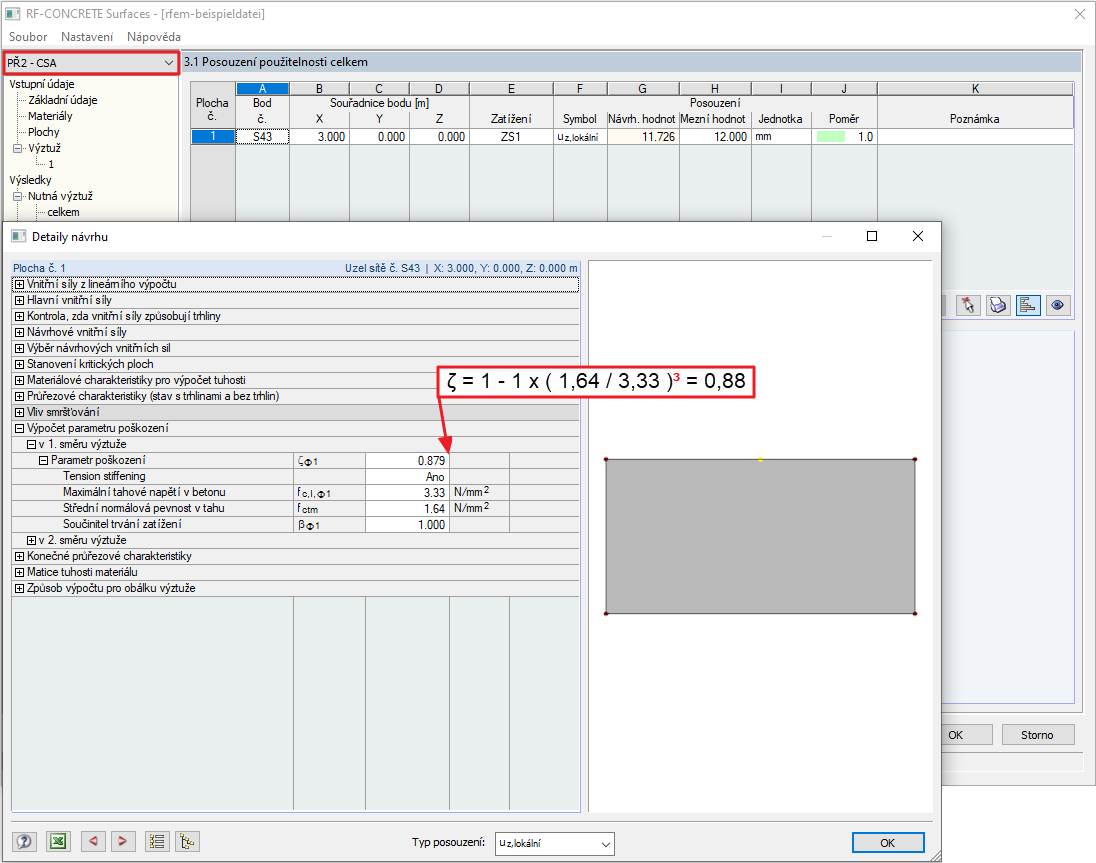Select column A header in results table
The image size is (1096, 863).
[262, 89]
